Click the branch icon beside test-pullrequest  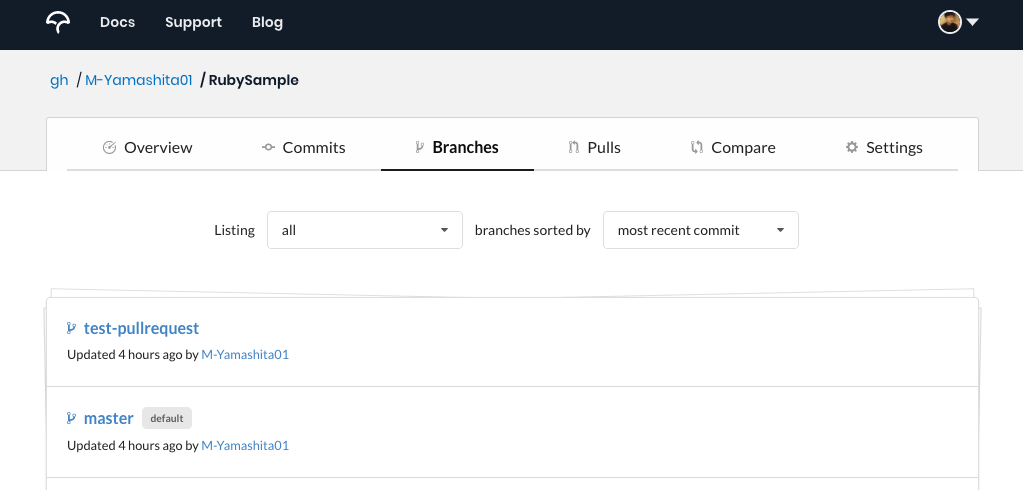[x=72, y=328]
